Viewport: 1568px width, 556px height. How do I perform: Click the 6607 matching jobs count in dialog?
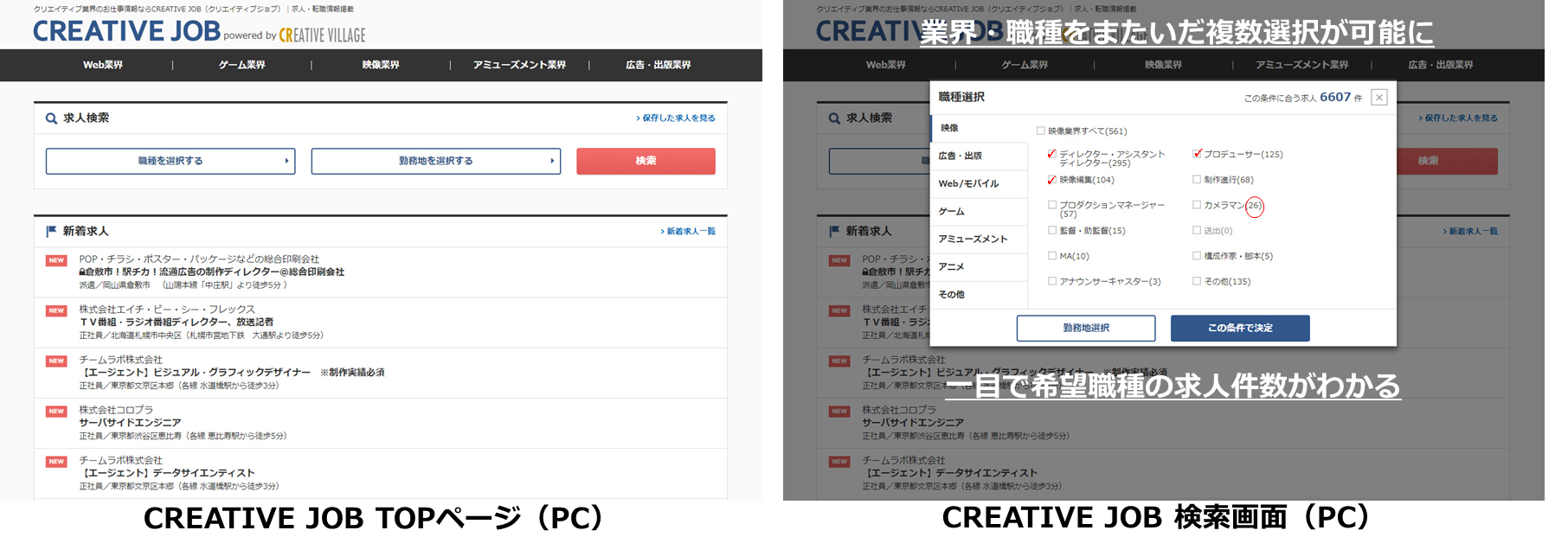point(1335,97)
